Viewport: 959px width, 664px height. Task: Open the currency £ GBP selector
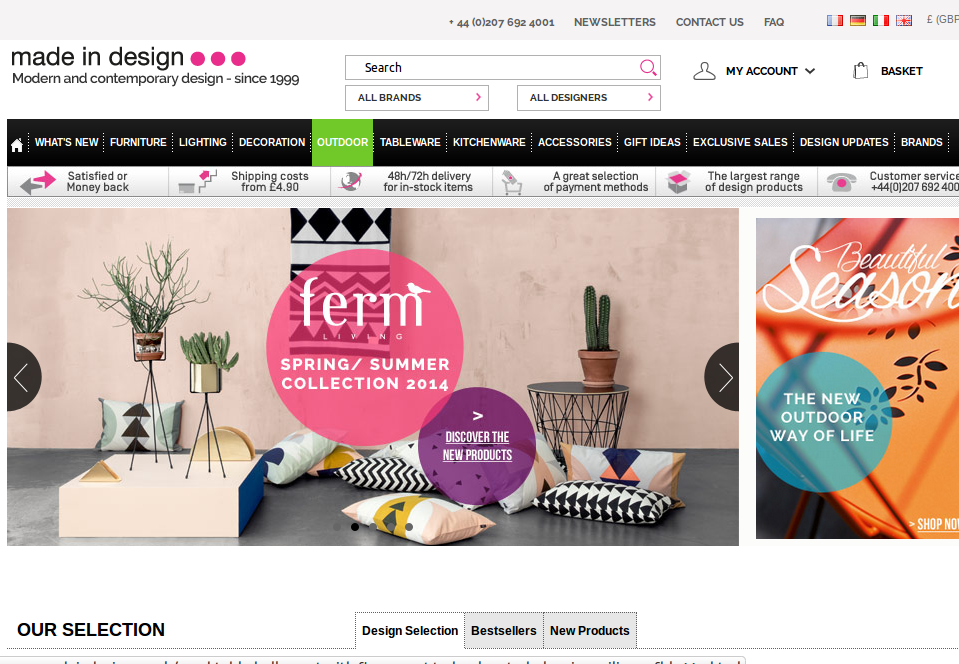[942, 20]
